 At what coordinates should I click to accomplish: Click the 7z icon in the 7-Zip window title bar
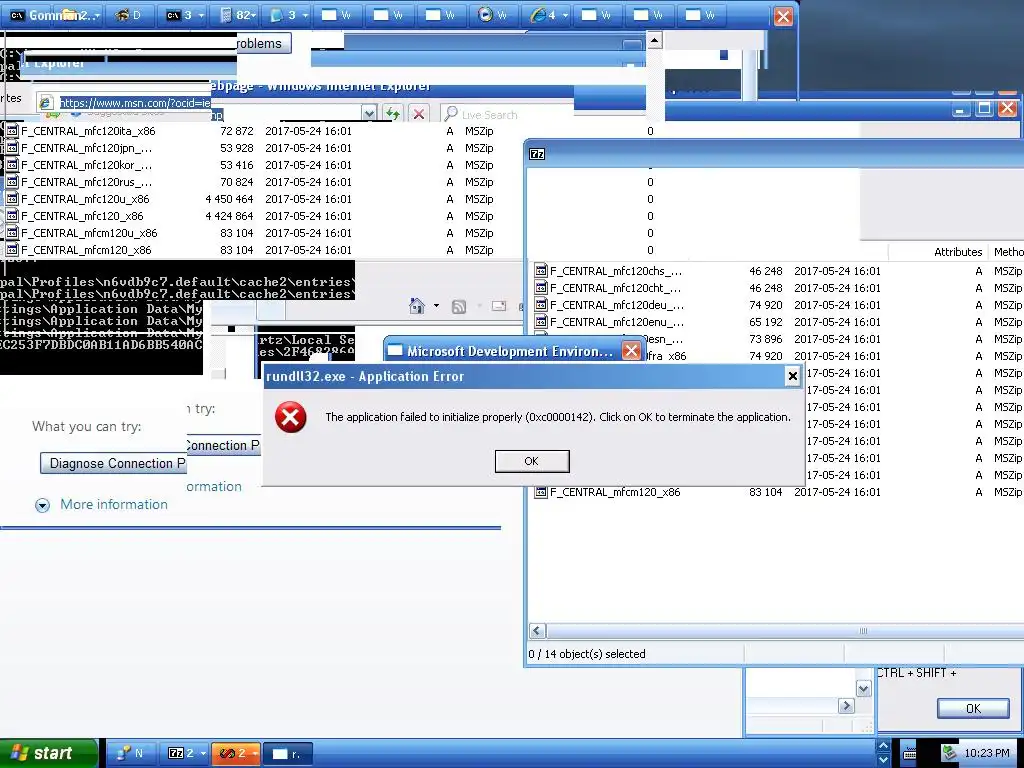[x=537, y=154]
